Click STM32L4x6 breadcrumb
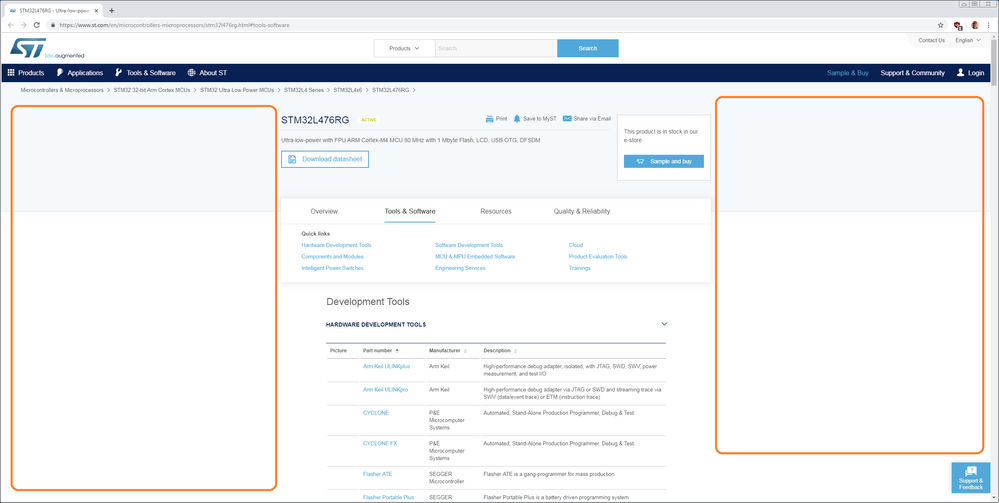 pyautogui.click(x=348, y=91)
